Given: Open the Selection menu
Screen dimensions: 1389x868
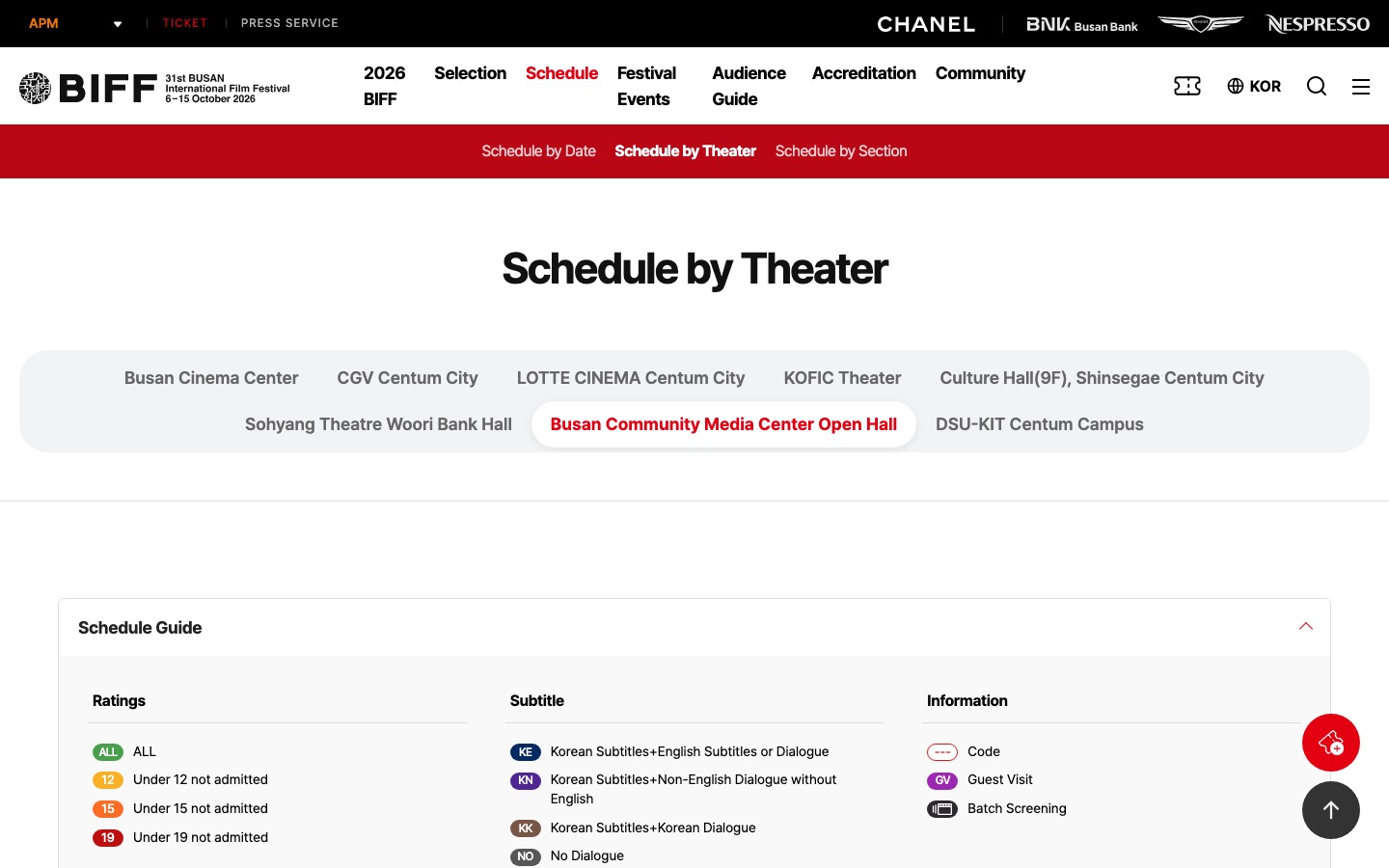Looking at the screenshot, I should pyautogui.click(x=470, y=73).
